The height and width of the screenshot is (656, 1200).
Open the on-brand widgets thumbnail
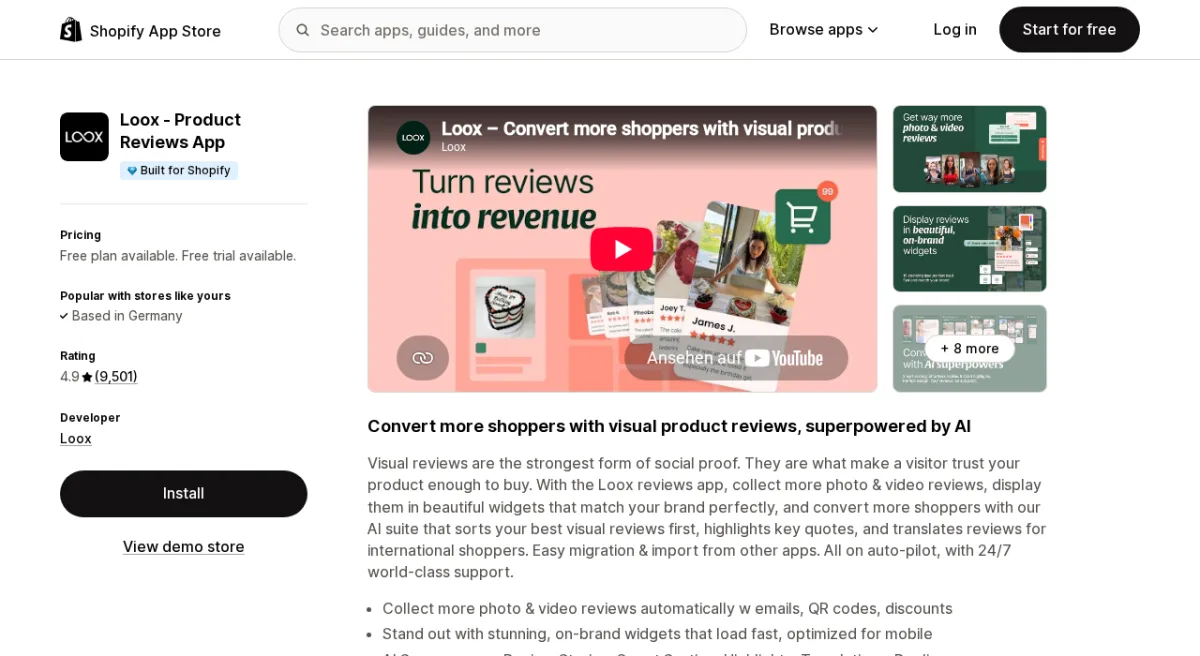click(x=970, y=249)
